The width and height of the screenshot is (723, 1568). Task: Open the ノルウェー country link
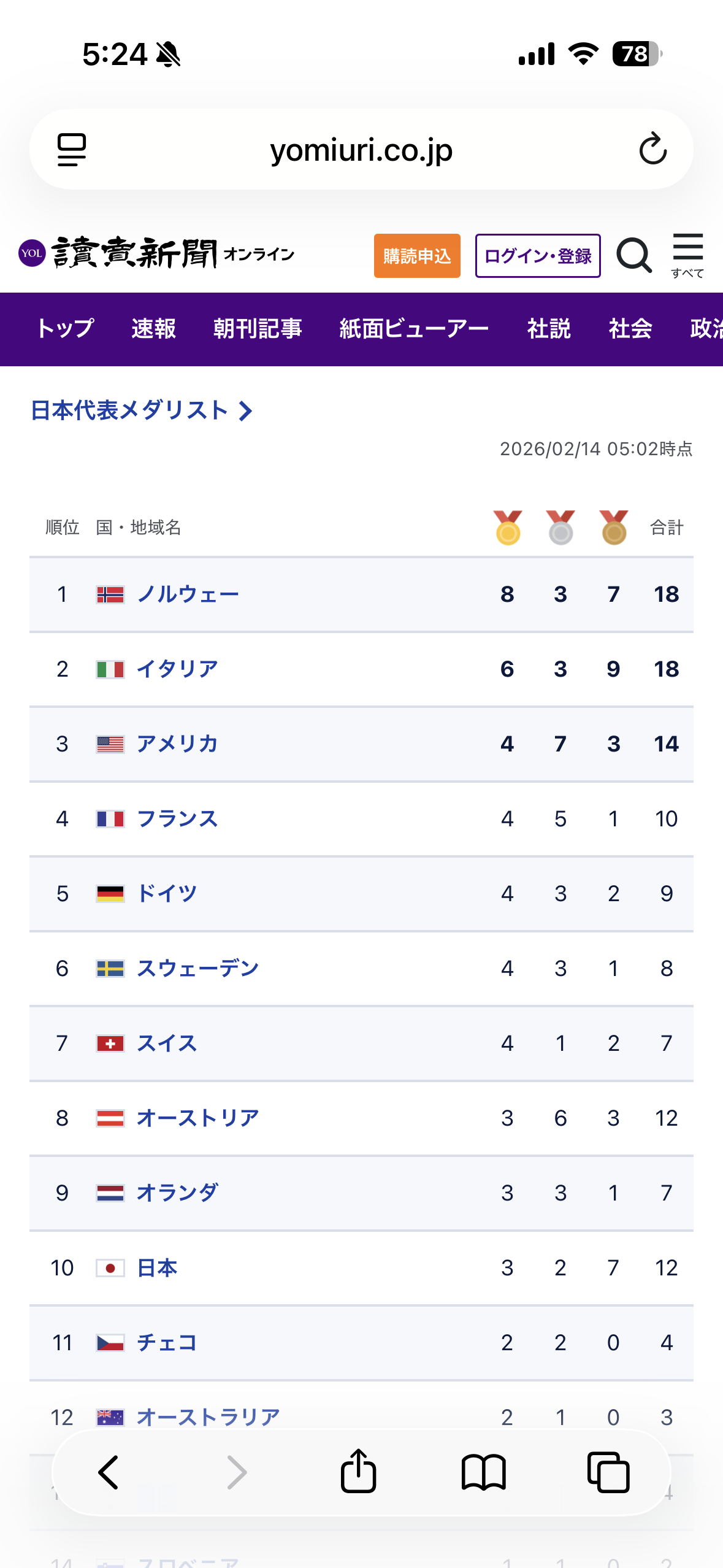pyautogui.click(x=188, y=594)
